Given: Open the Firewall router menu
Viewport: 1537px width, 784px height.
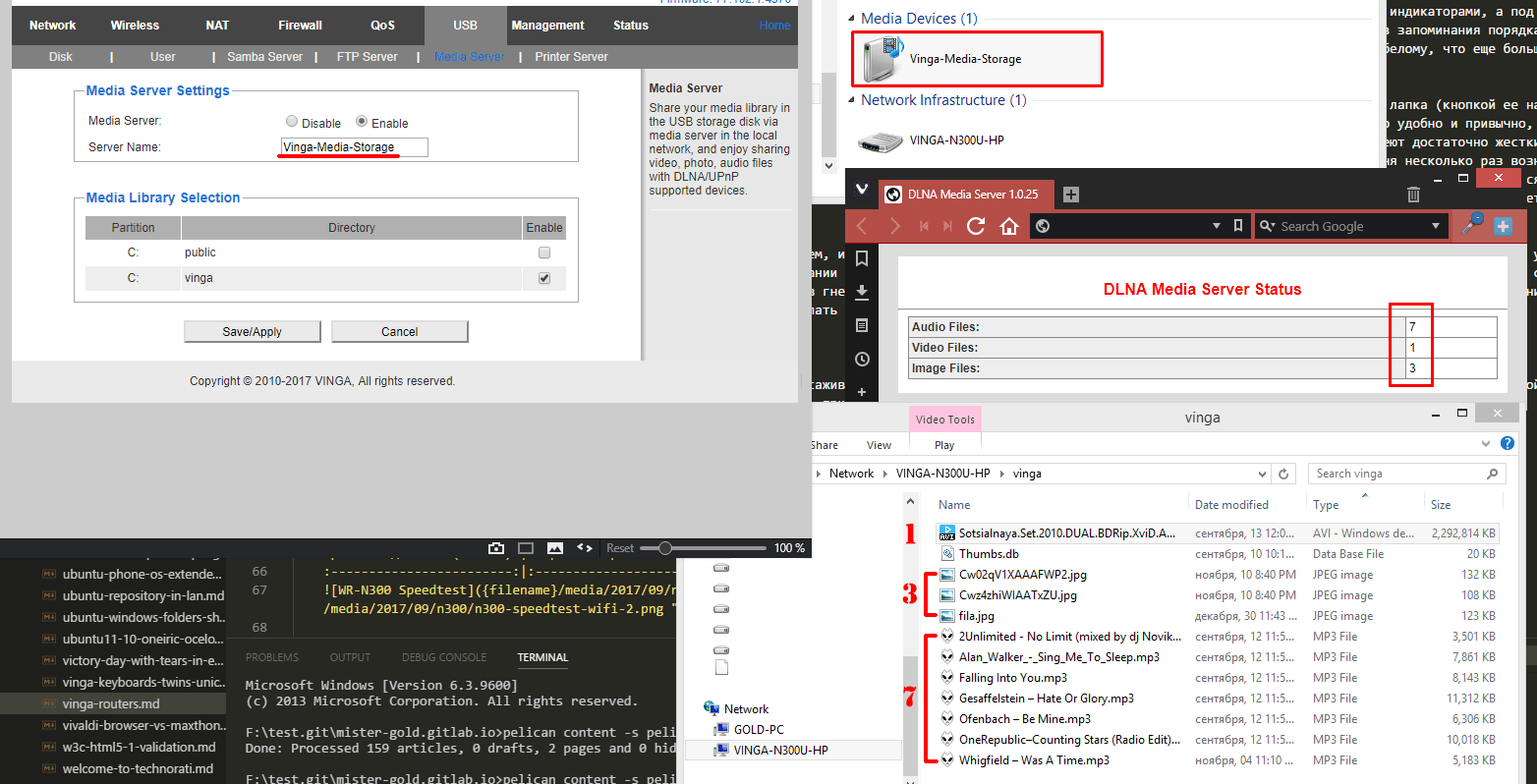Looking at the screenshot, I should tap(300, 26).
